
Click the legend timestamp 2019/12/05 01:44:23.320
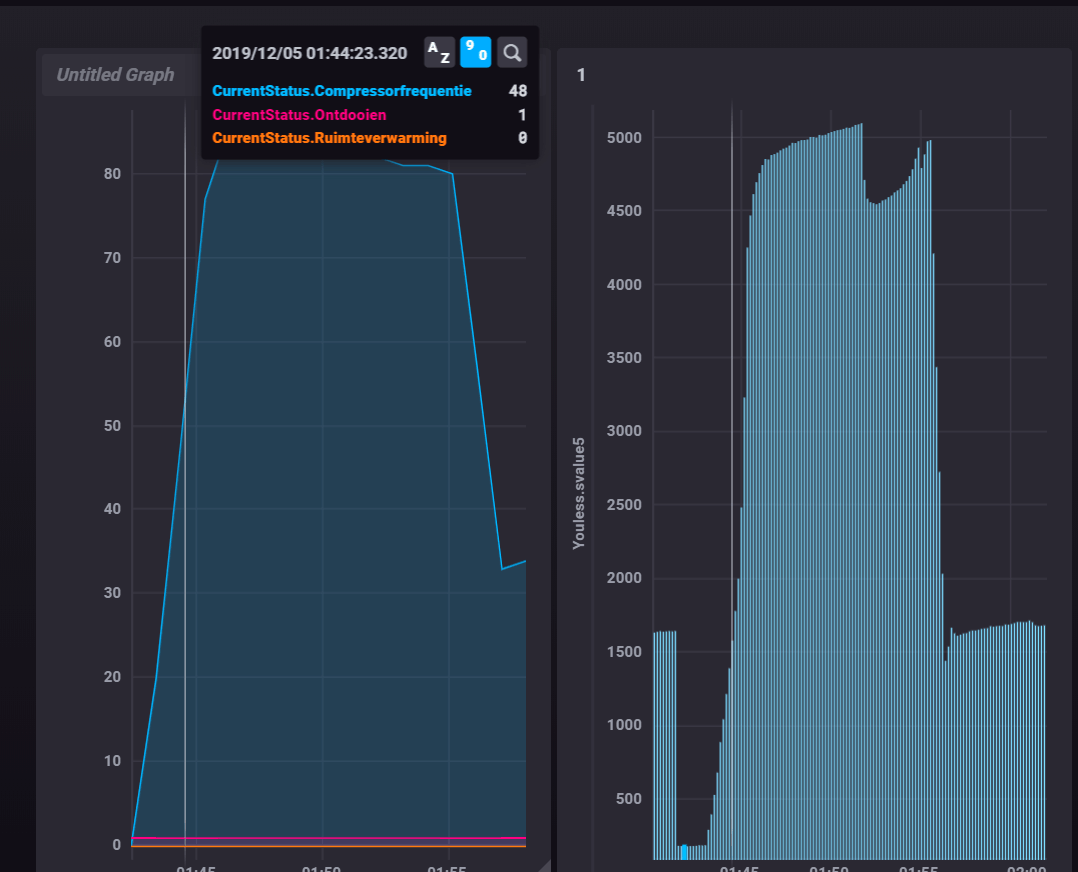click(x=309, y=52)
